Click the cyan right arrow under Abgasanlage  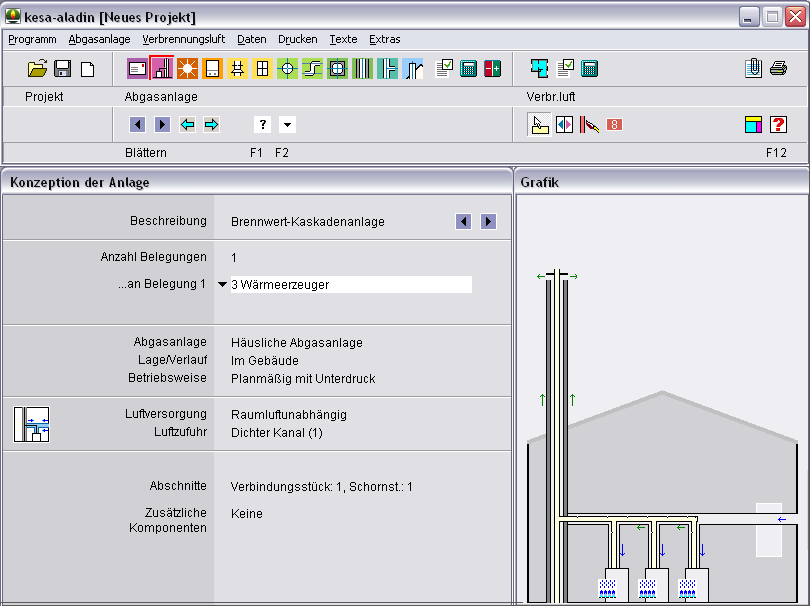[212, 125]
